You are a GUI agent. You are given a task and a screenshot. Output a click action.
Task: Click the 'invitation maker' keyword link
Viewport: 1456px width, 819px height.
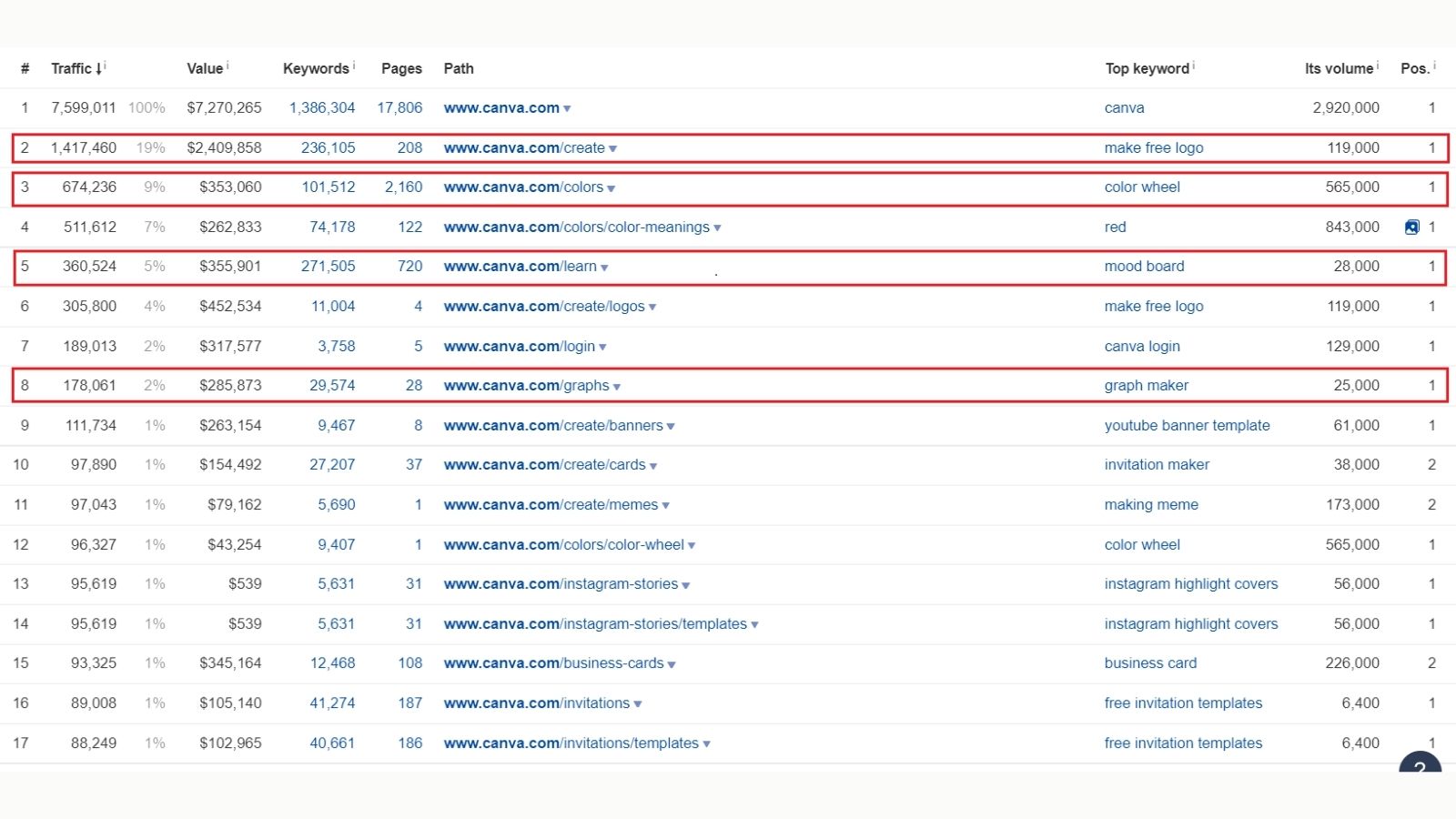tap(1158, 464)
